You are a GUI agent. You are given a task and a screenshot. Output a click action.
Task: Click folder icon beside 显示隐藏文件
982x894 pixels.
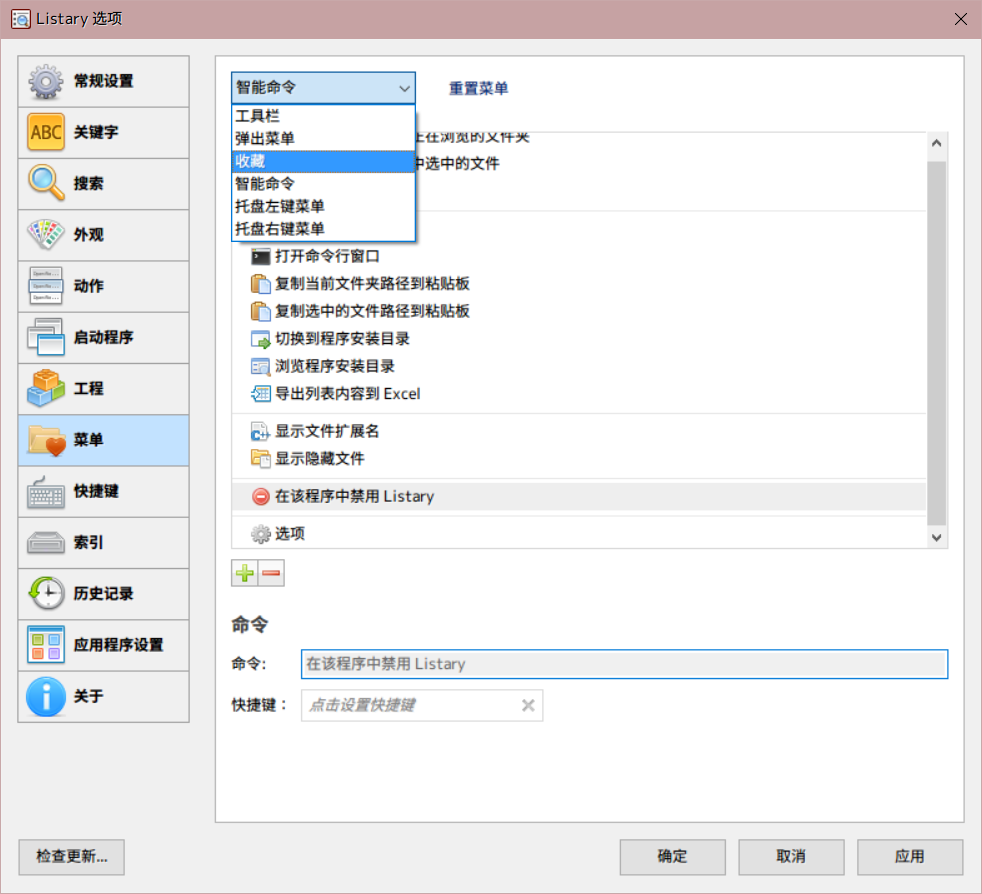point(261,459)
